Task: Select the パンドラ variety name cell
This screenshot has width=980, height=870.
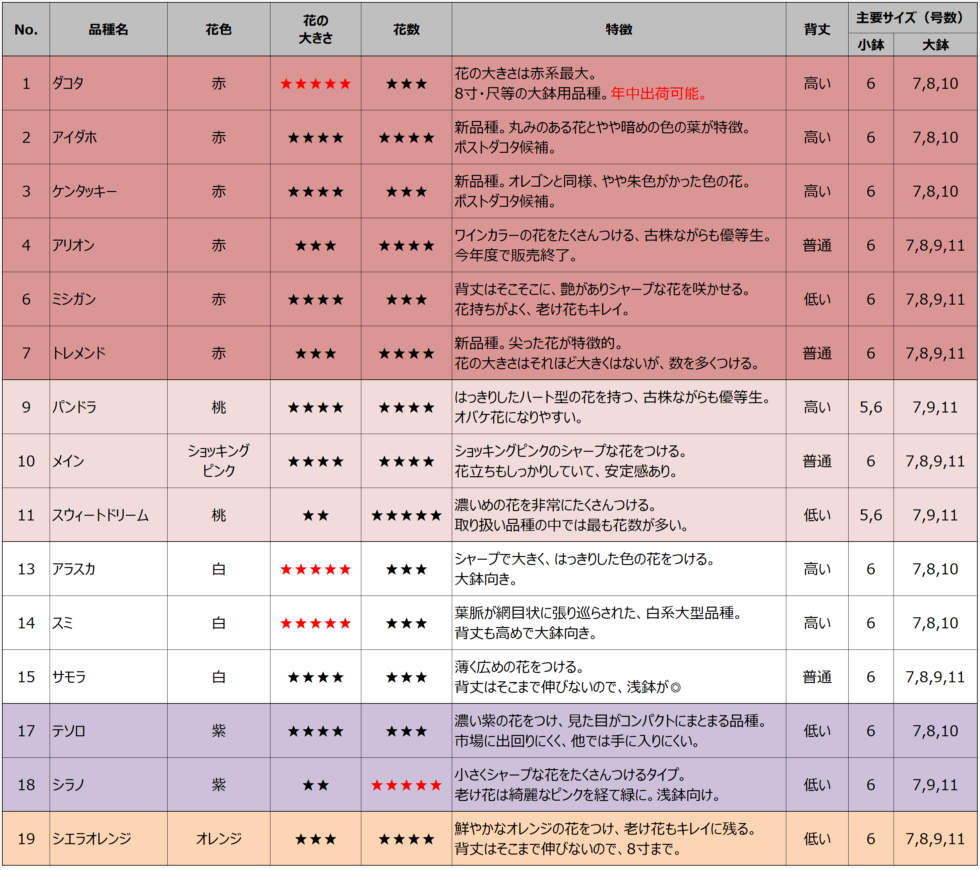Action: tap(76, 408)
